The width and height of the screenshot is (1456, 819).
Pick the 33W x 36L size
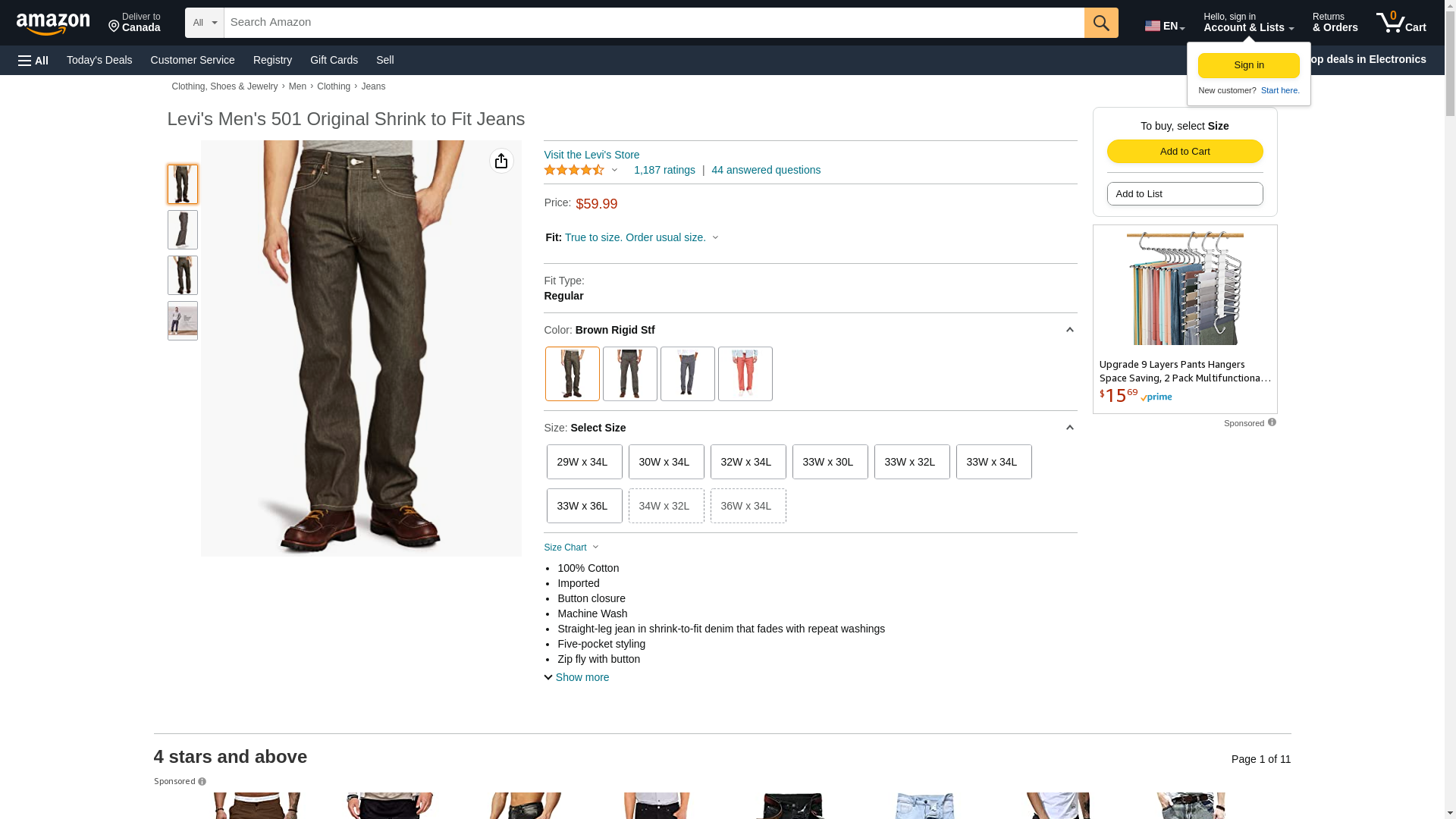(584, 506)
